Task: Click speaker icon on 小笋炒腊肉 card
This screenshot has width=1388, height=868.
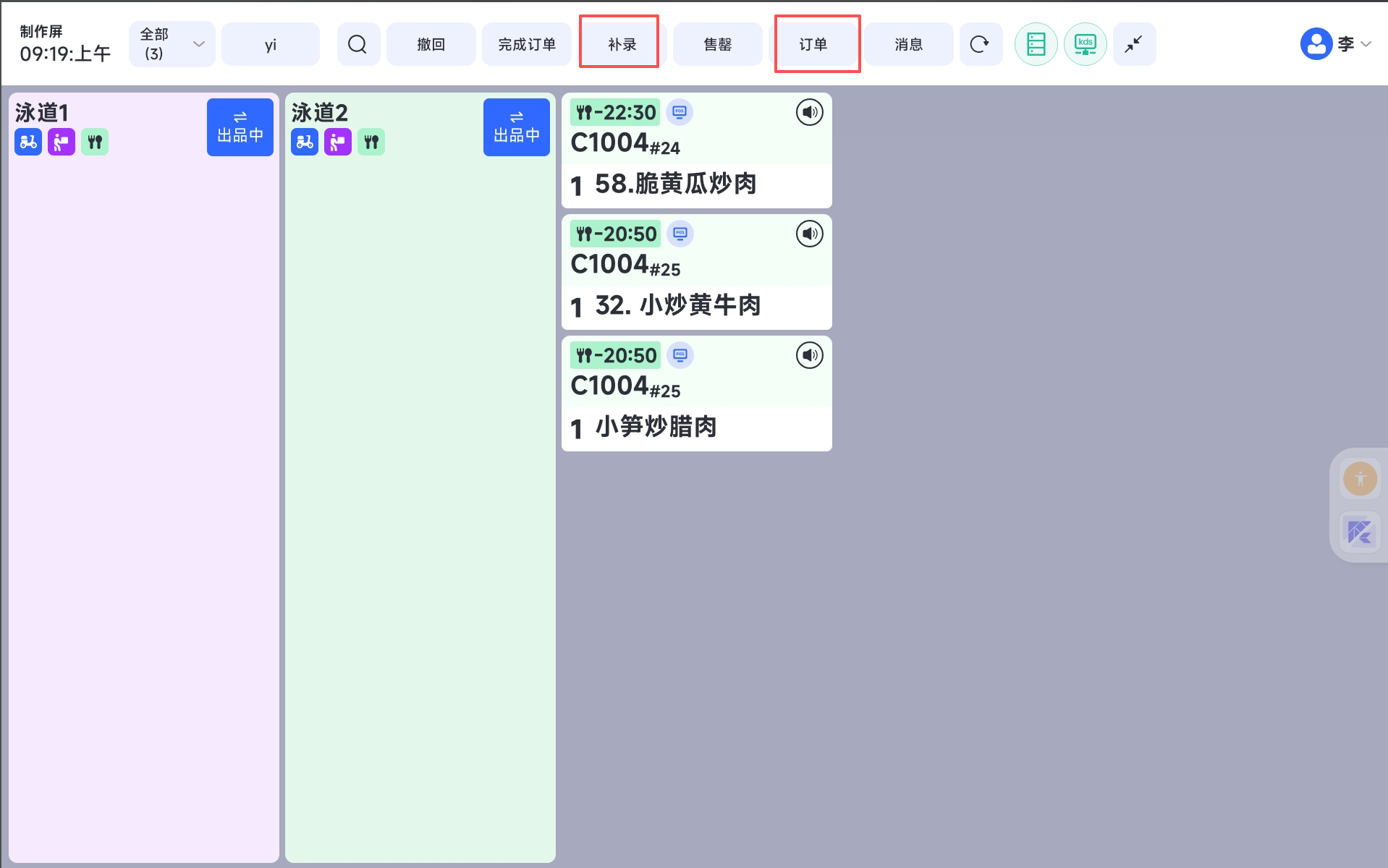Action: point(809,356)
